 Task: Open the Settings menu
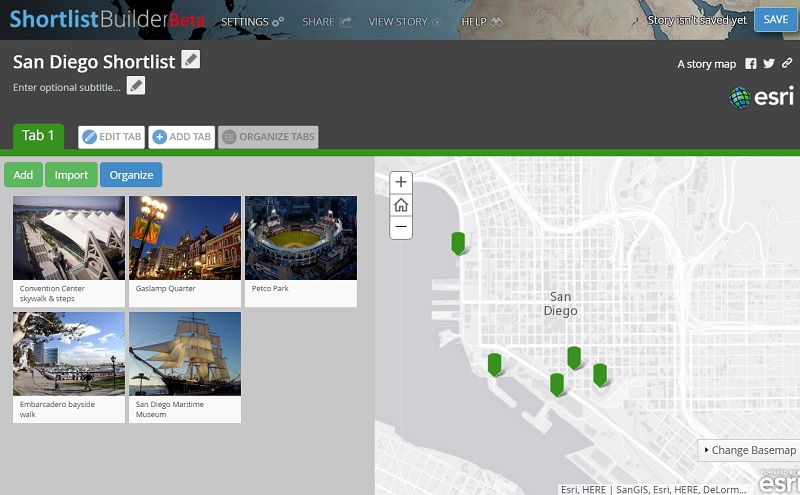pos(252,22)
